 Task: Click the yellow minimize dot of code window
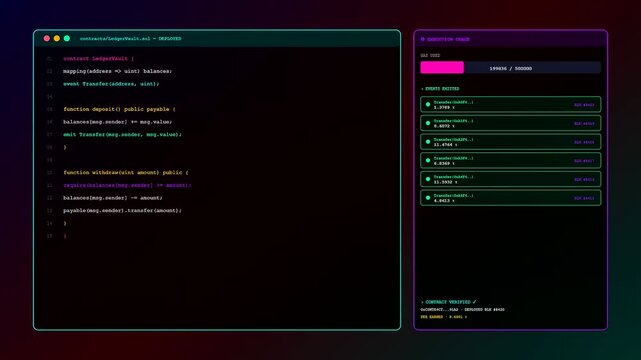[x=57, y=38]
